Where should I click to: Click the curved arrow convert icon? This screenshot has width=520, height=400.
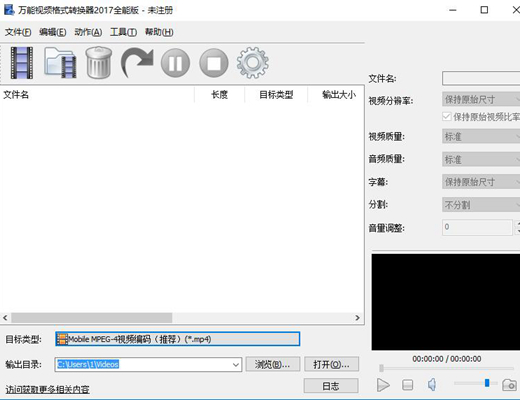point(137,62)
